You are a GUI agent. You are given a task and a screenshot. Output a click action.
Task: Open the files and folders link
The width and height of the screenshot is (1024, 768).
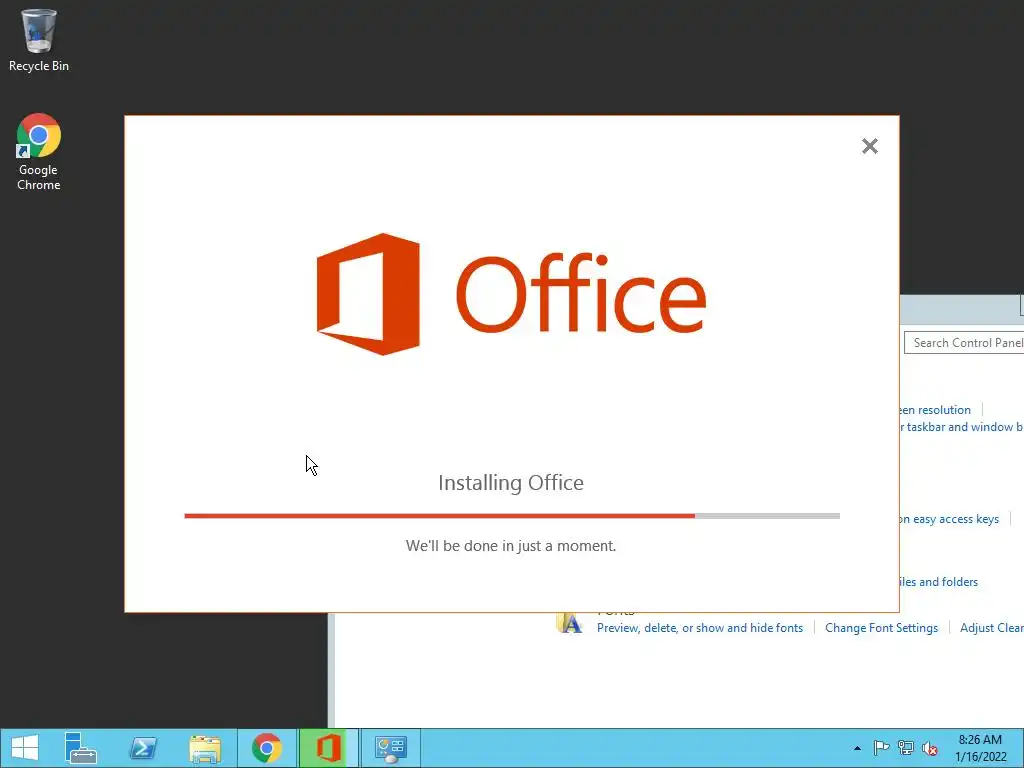[x=938, y=582]
